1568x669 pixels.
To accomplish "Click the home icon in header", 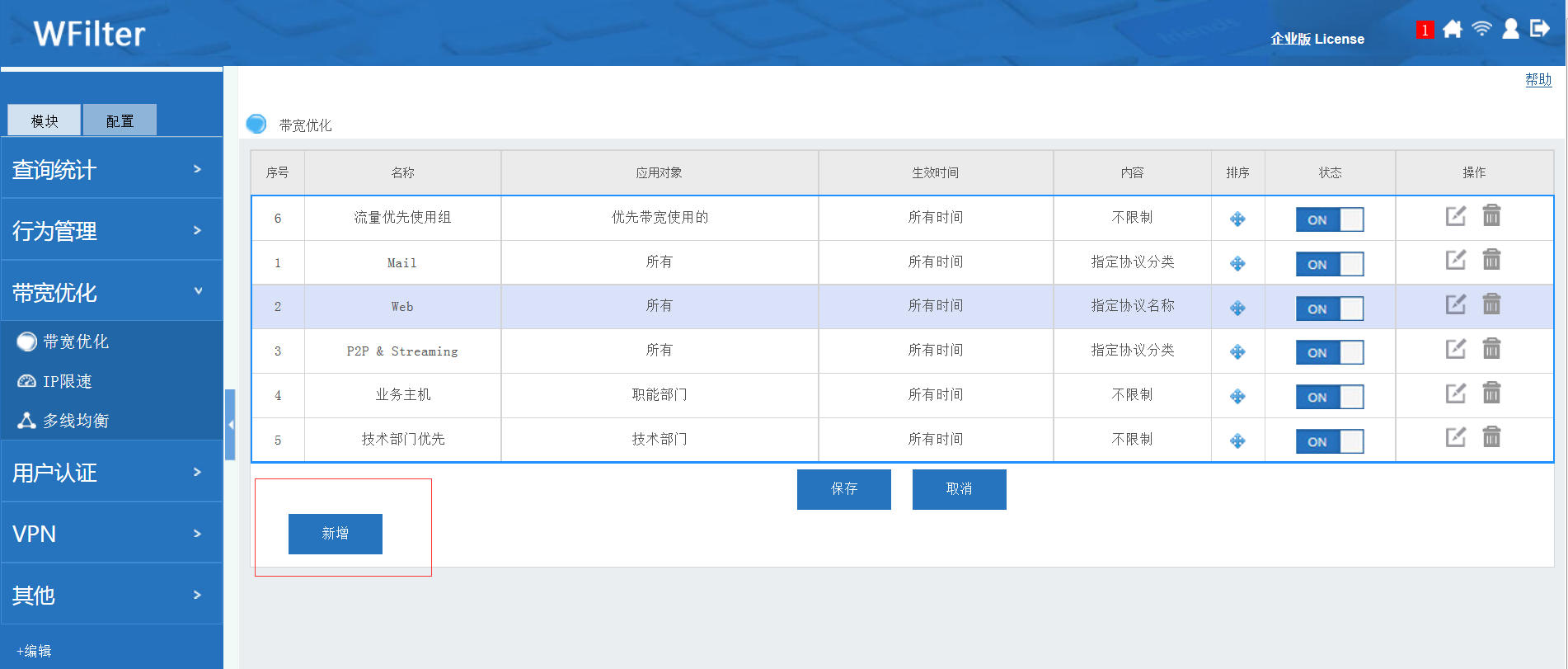I will tap(1453, 30).
